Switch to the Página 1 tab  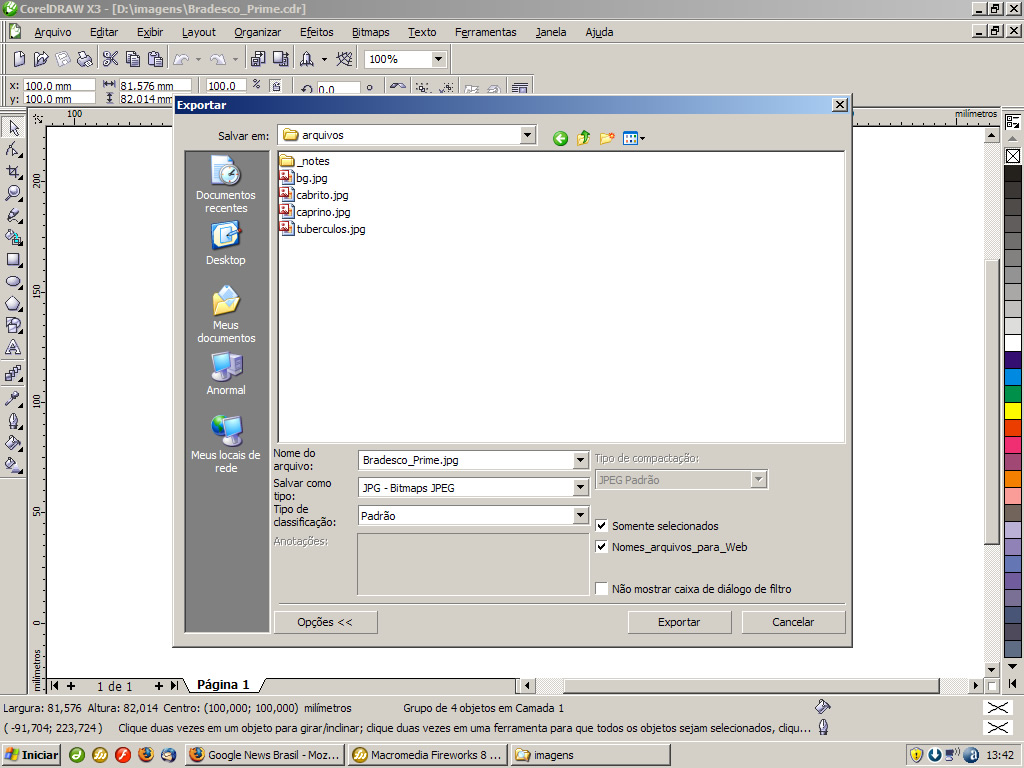(223, 684)
